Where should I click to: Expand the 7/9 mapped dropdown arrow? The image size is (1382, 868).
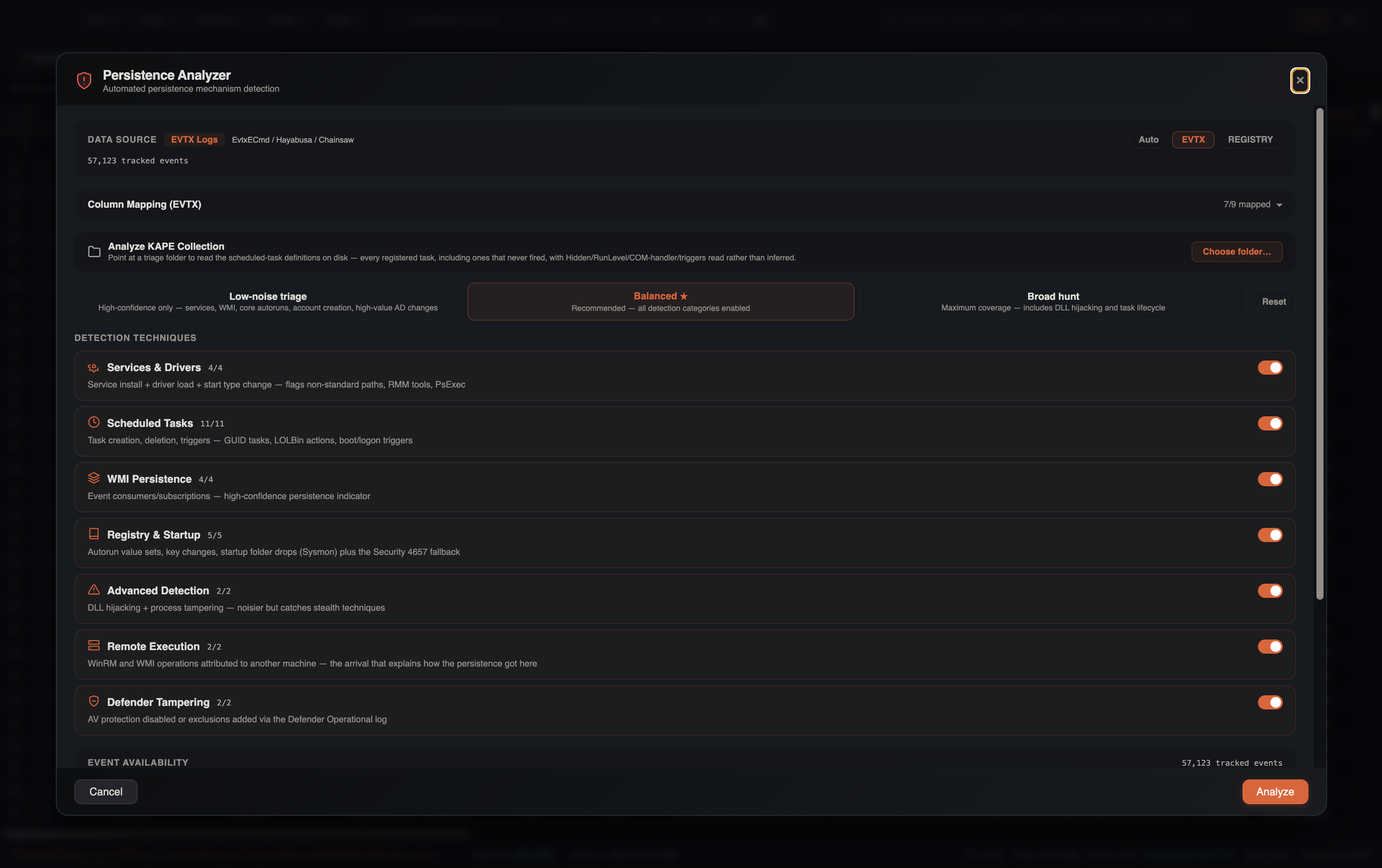[x=1279, y=205]
